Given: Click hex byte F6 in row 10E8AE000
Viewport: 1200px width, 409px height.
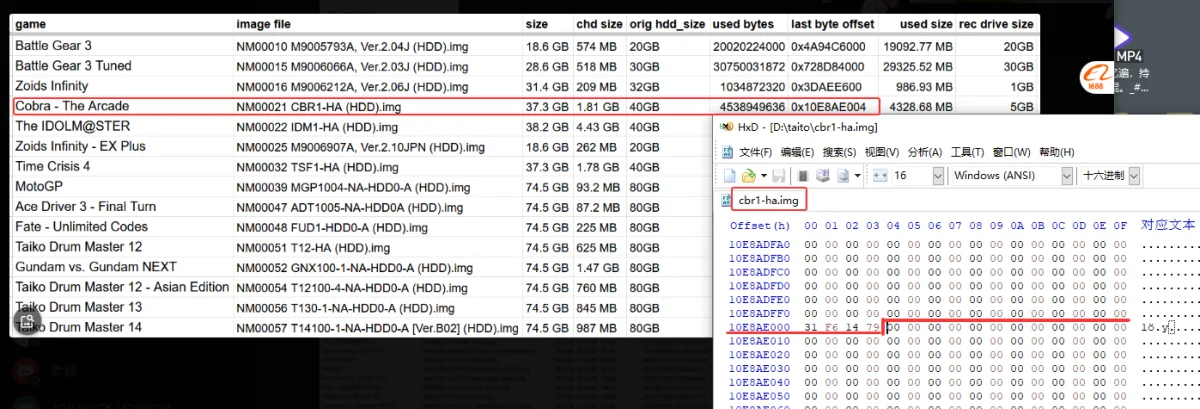Looking at the screenshot, I should click(832, 327).
